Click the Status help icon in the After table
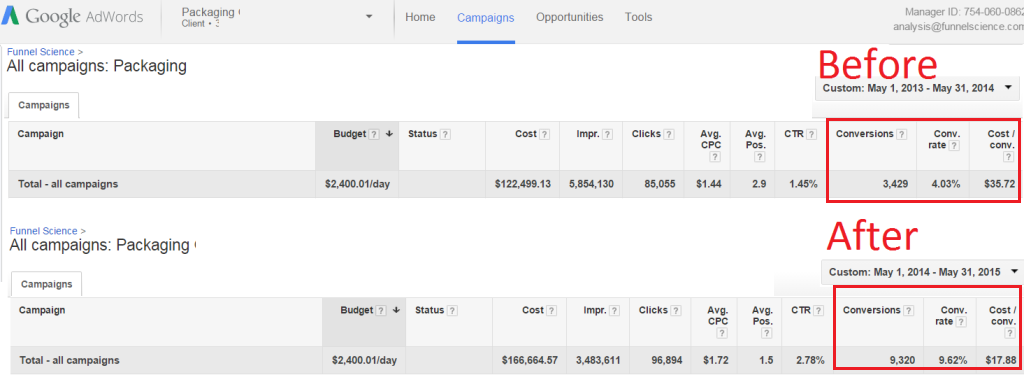 (452, 310)
